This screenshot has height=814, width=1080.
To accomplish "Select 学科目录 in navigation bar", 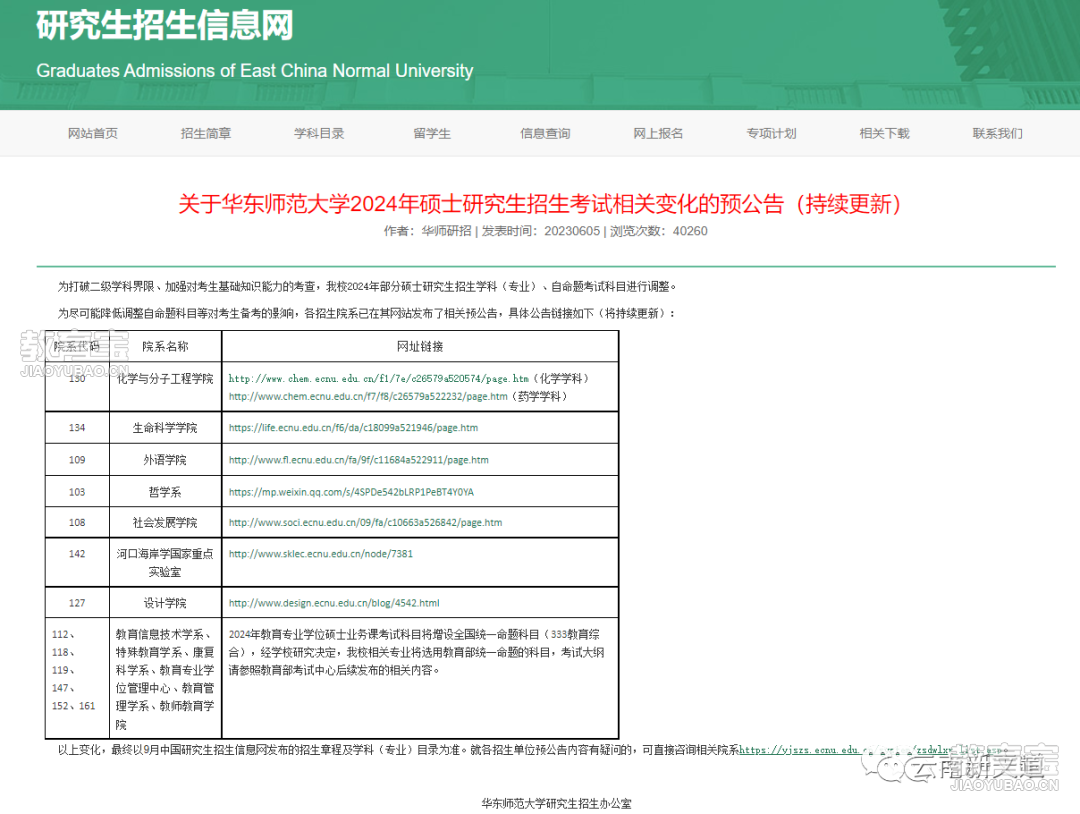I will 319,134.
